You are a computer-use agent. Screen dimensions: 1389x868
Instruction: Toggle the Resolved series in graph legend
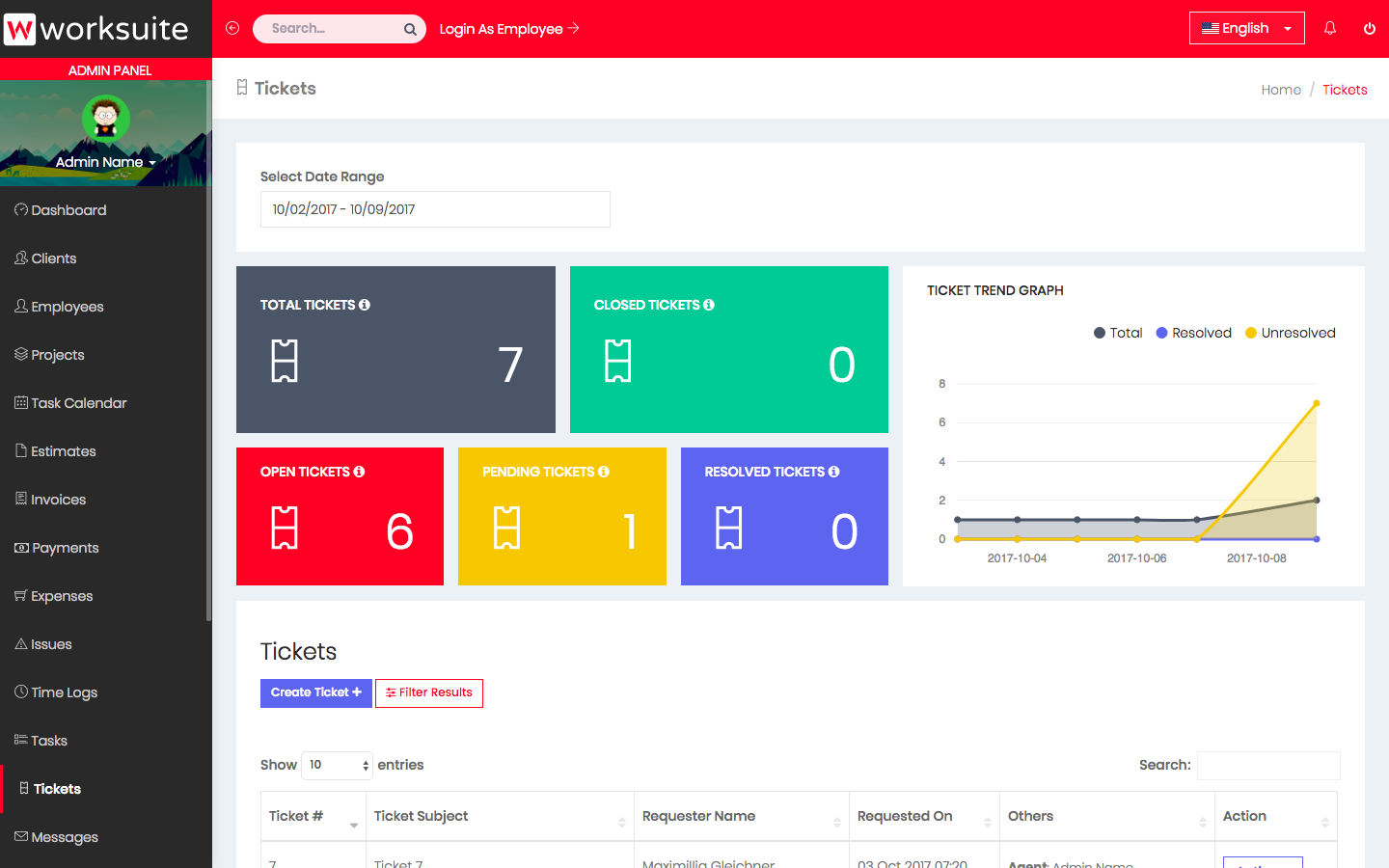(x=1194, y=333)
